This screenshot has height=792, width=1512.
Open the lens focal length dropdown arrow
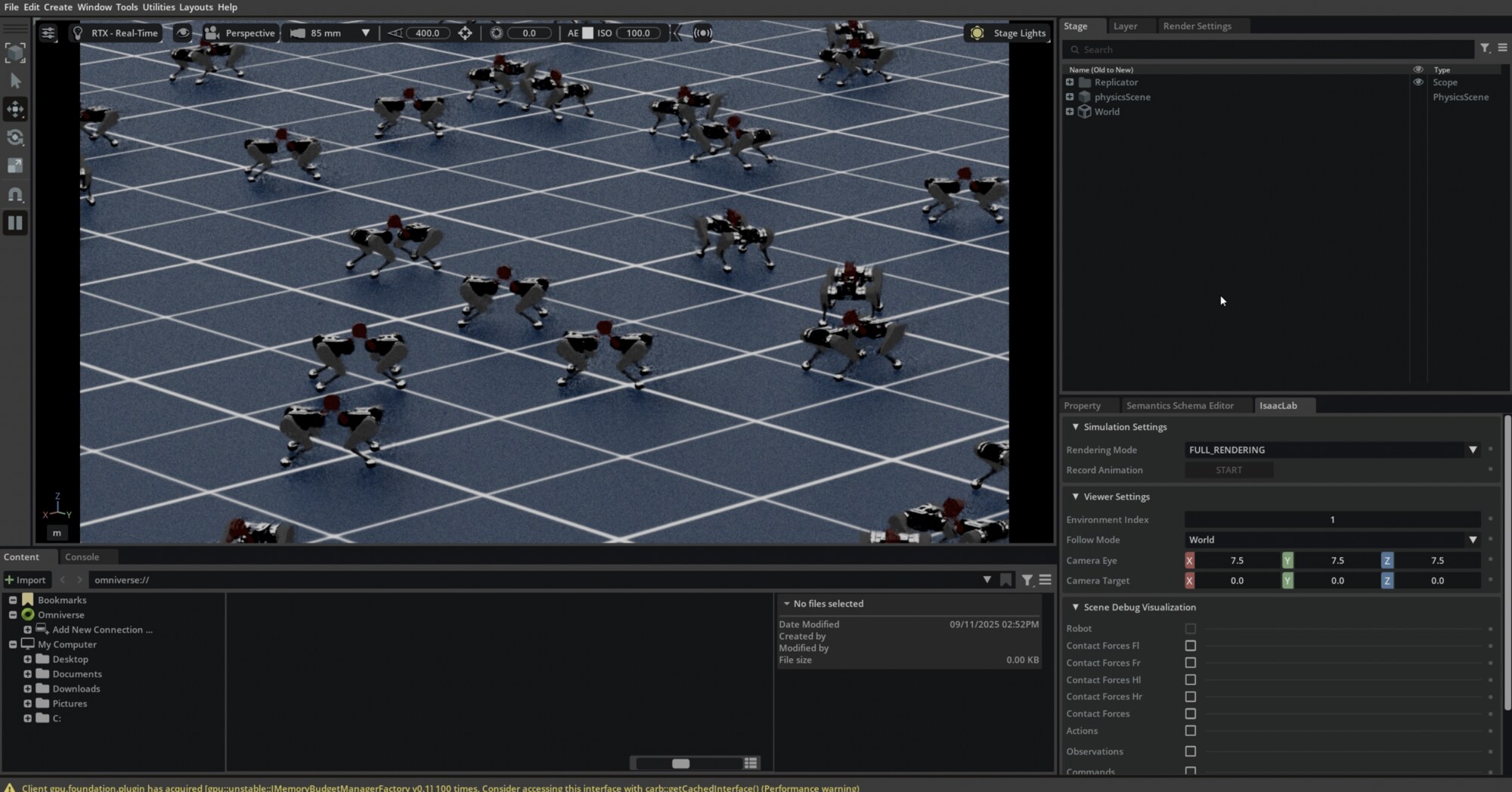[366, 33]
